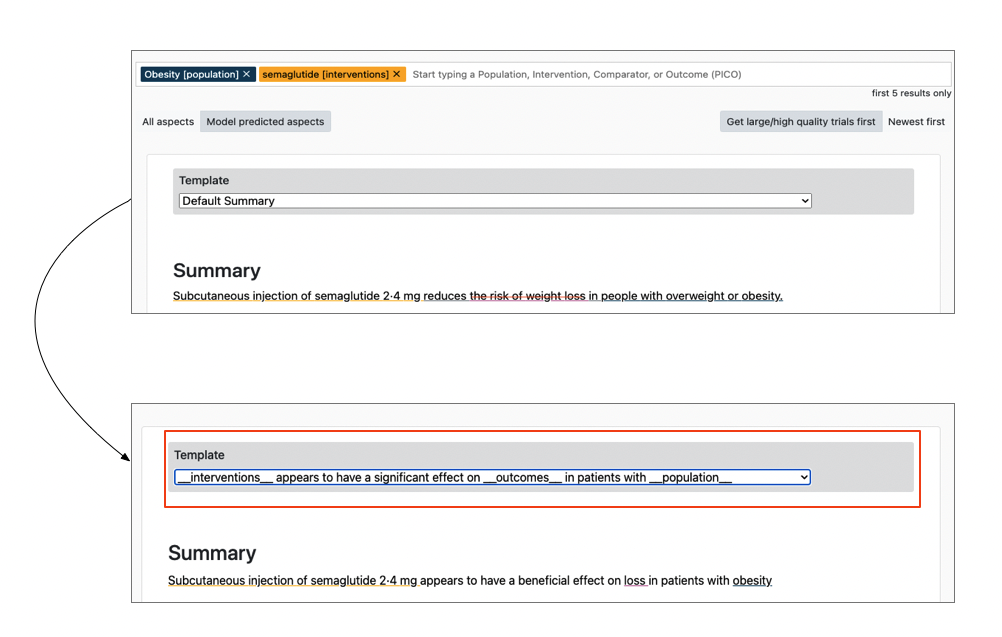Click the upper Summary heading
Viewport: 1002px width, 637px height.
pyautogui.click(x=216, y=271)
